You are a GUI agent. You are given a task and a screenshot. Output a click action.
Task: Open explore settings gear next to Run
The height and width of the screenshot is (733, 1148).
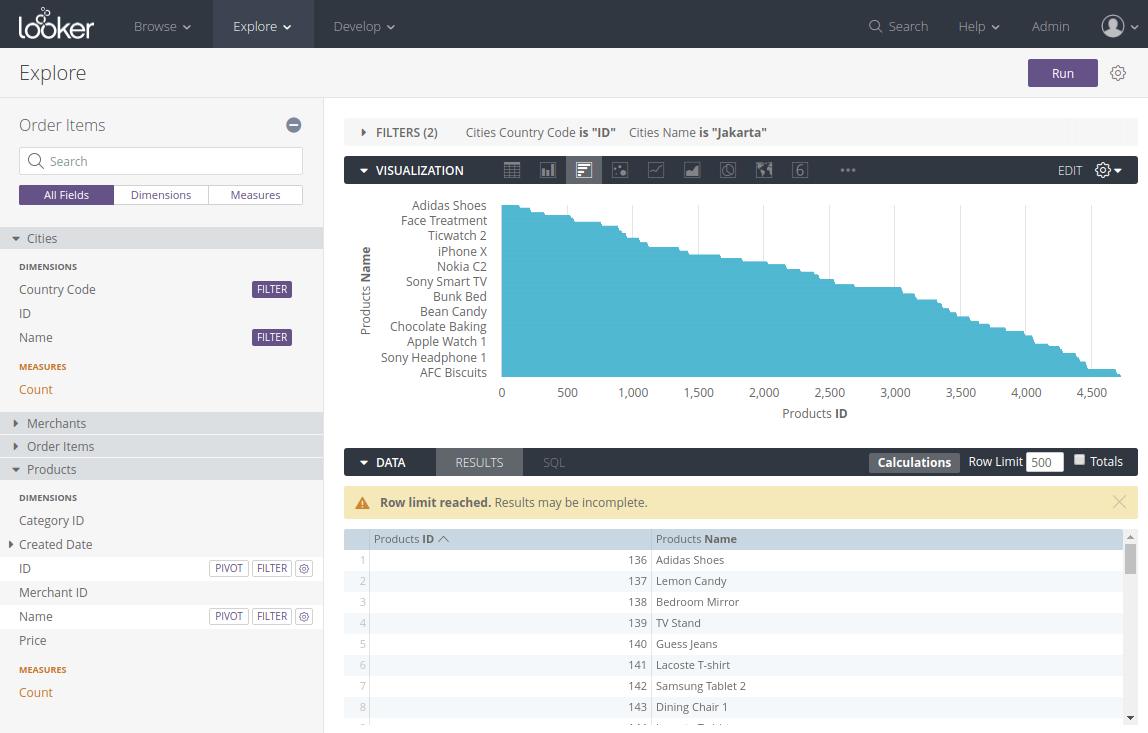pos(1118,73)
